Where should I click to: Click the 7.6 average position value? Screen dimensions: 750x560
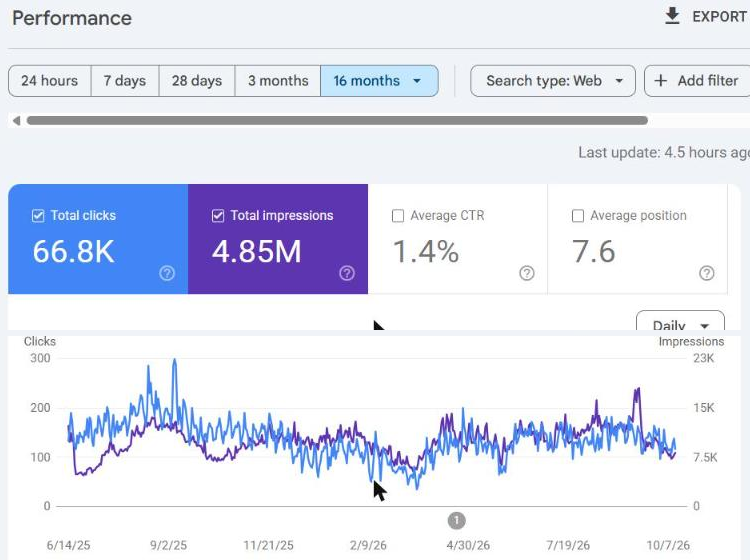(x=594, y=251)
